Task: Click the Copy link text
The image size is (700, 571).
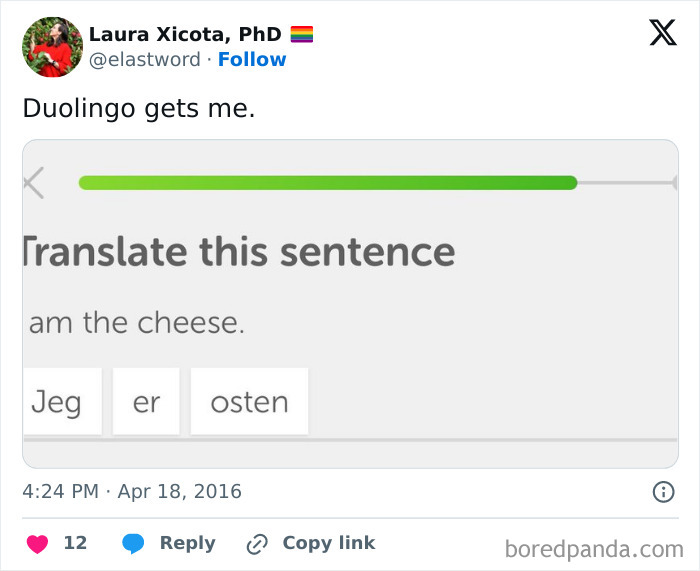Action: point(329,543)
